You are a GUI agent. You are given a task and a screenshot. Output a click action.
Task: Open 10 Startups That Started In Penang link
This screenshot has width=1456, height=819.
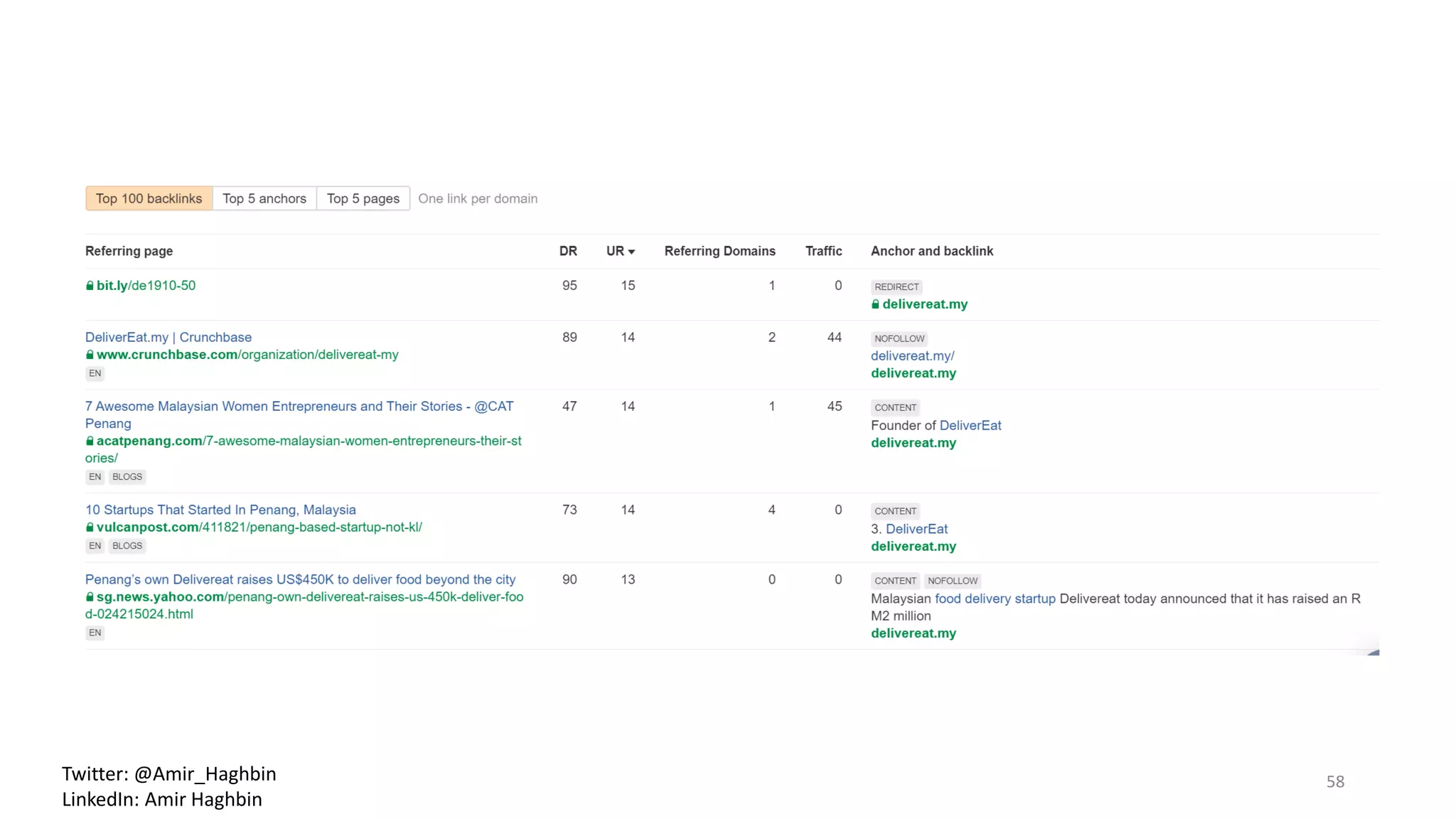[x=220, y=510]
